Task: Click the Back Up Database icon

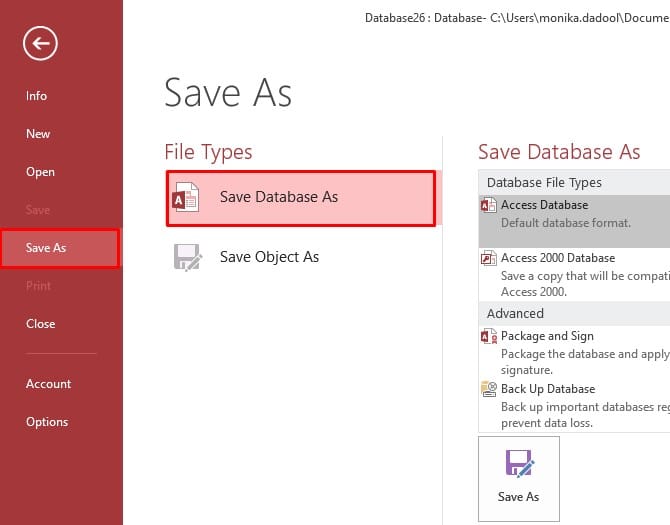Action: coord(489,389)
